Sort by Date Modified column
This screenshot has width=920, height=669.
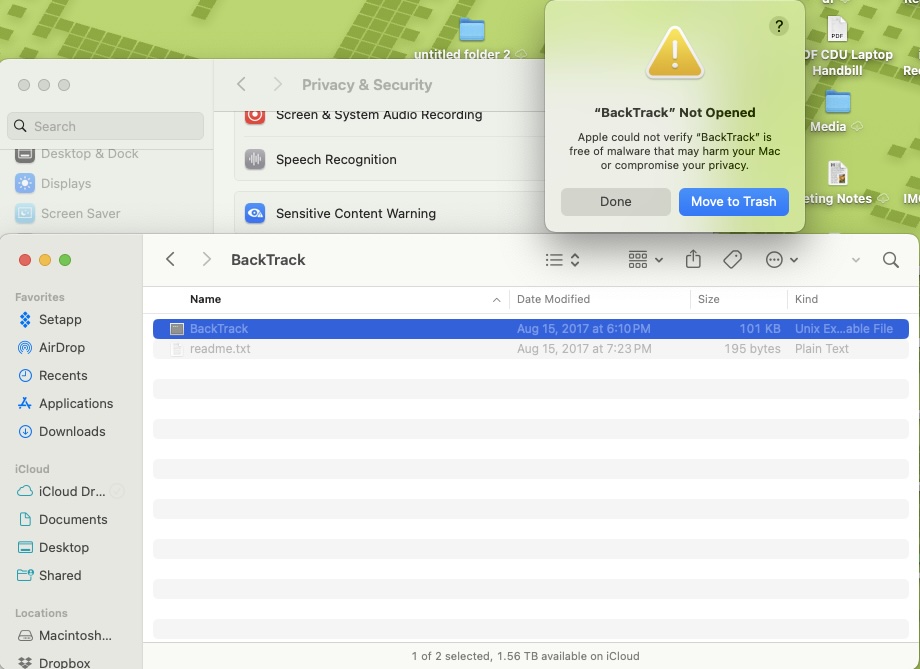tap(553, 299)
